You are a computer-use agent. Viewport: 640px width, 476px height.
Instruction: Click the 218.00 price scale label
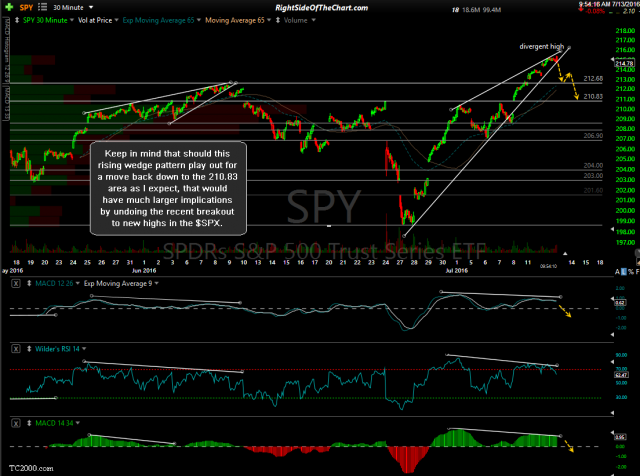pos(625,31)
